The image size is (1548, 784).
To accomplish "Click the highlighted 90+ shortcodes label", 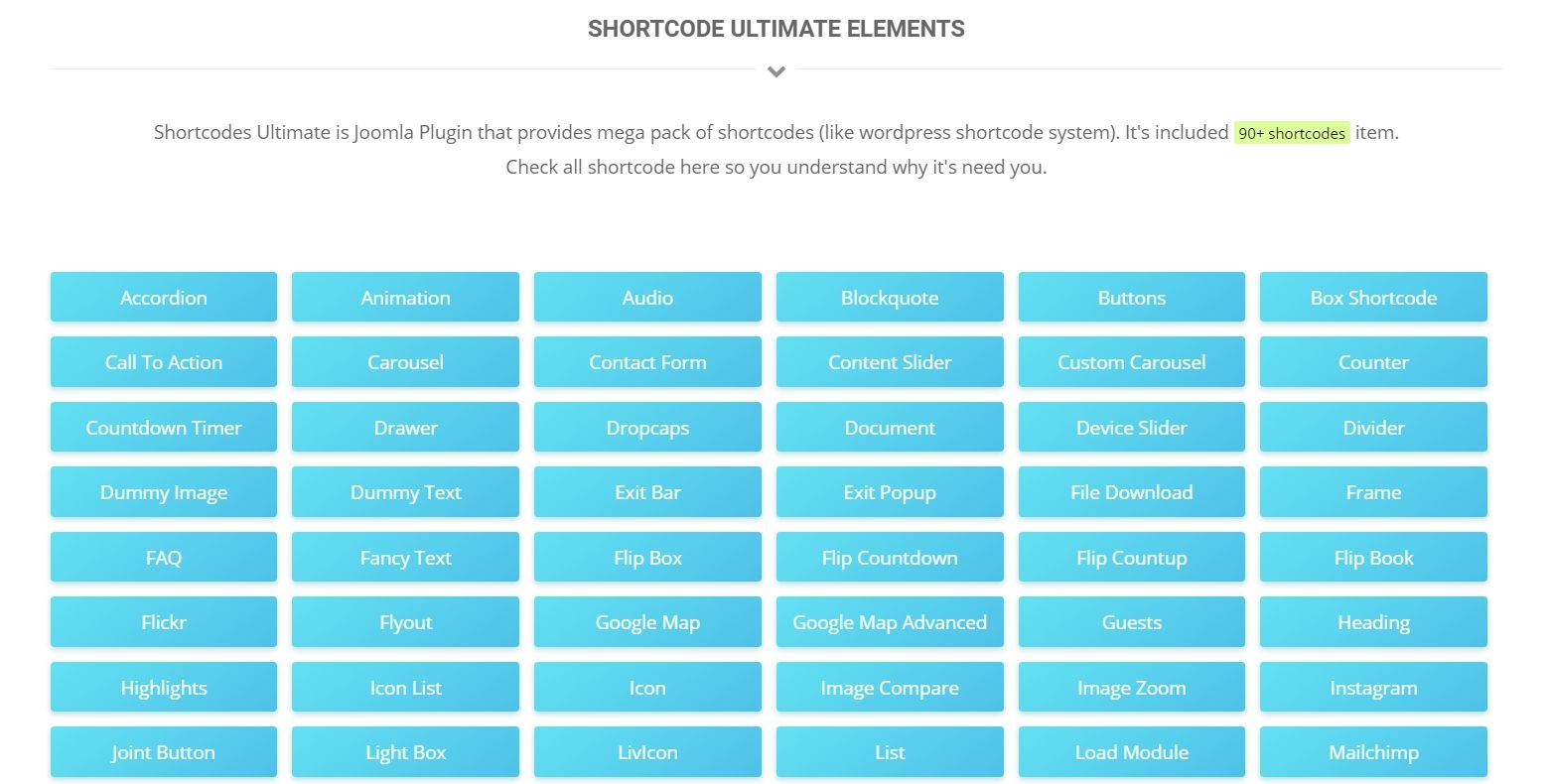I will click(1292, 133).
